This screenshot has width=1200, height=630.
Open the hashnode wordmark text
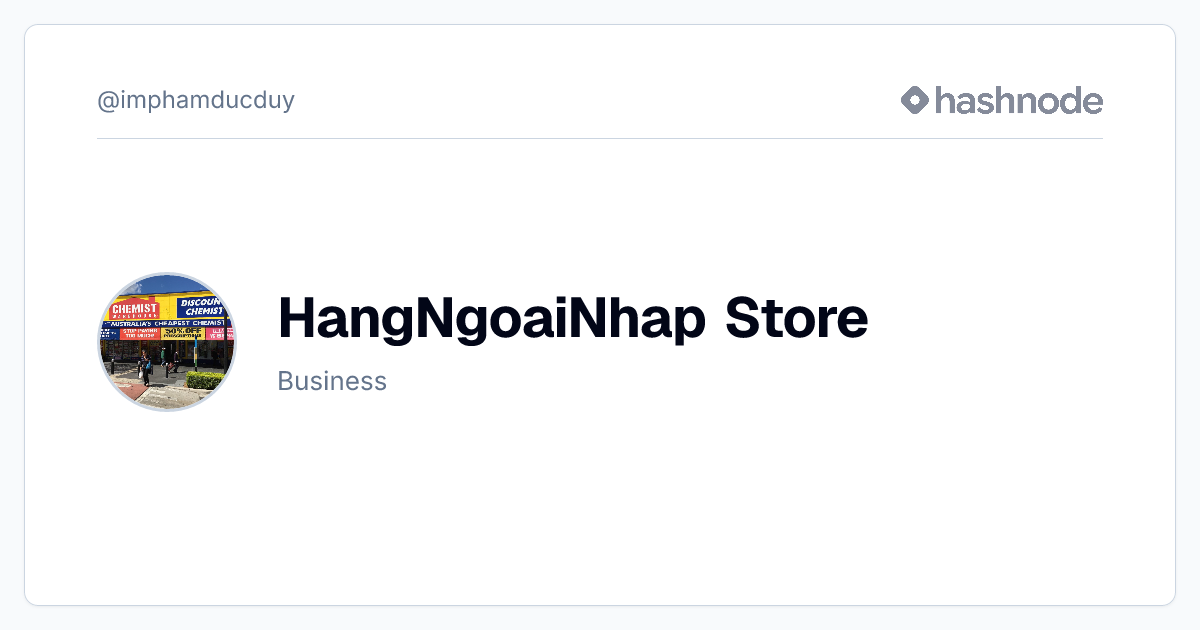click(1019, 100)
